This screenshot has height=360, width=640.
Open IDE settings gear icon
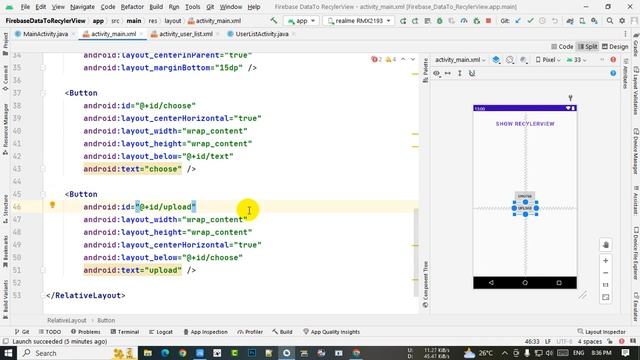622,21
